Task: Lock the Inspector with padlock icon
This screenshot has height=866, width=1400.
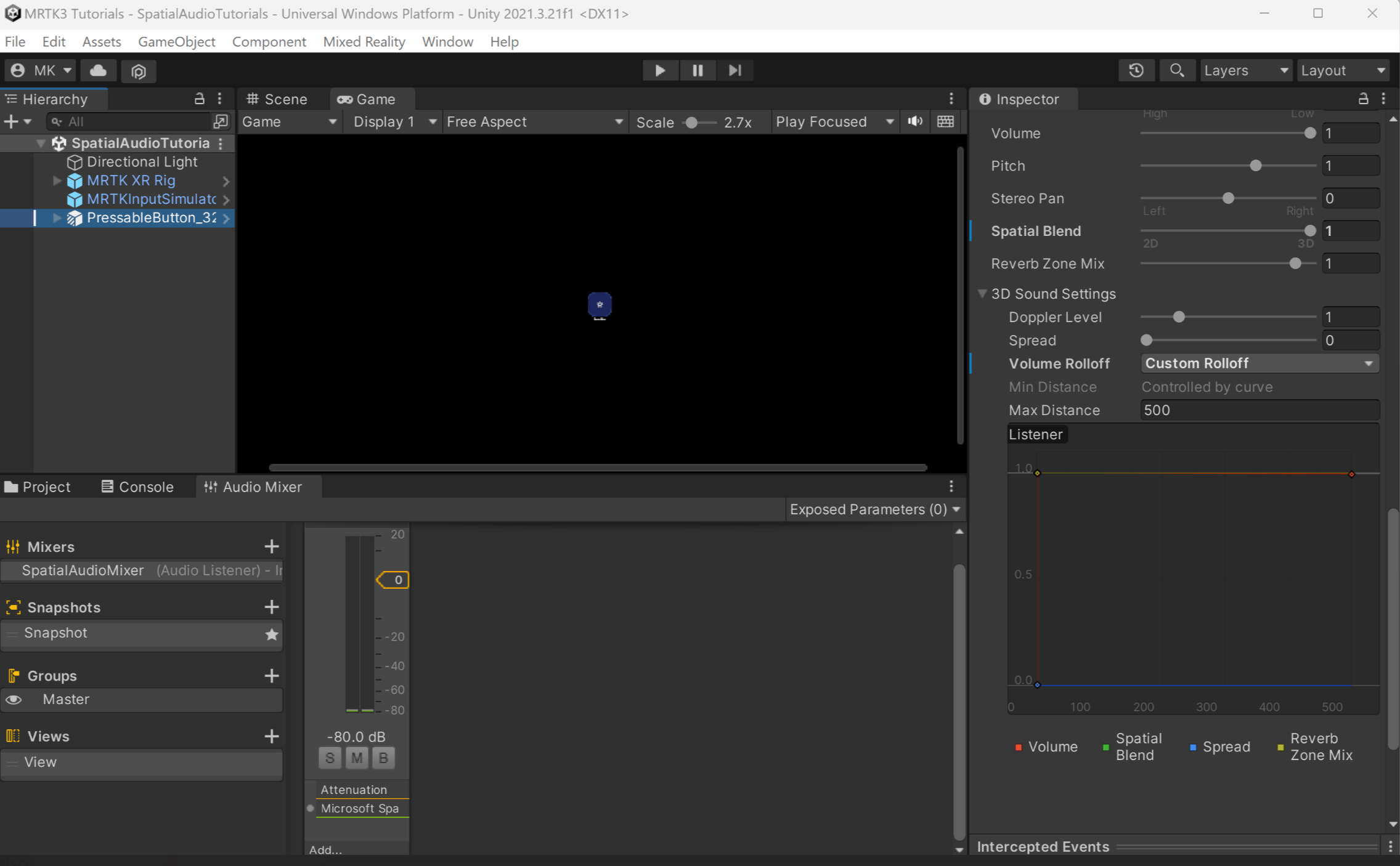Action: [1363, 99]
